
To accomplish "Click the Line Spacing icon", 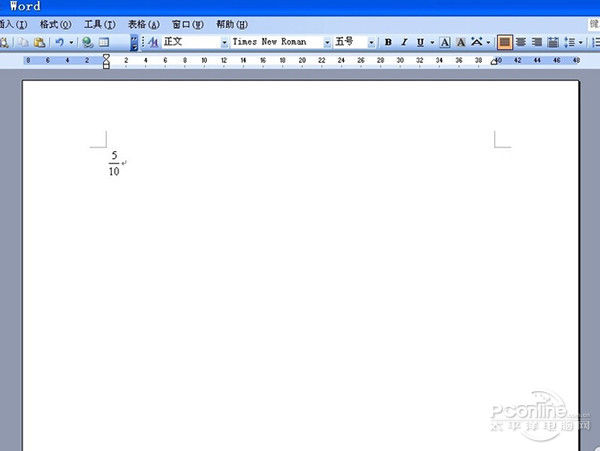I will click(570, 42).
